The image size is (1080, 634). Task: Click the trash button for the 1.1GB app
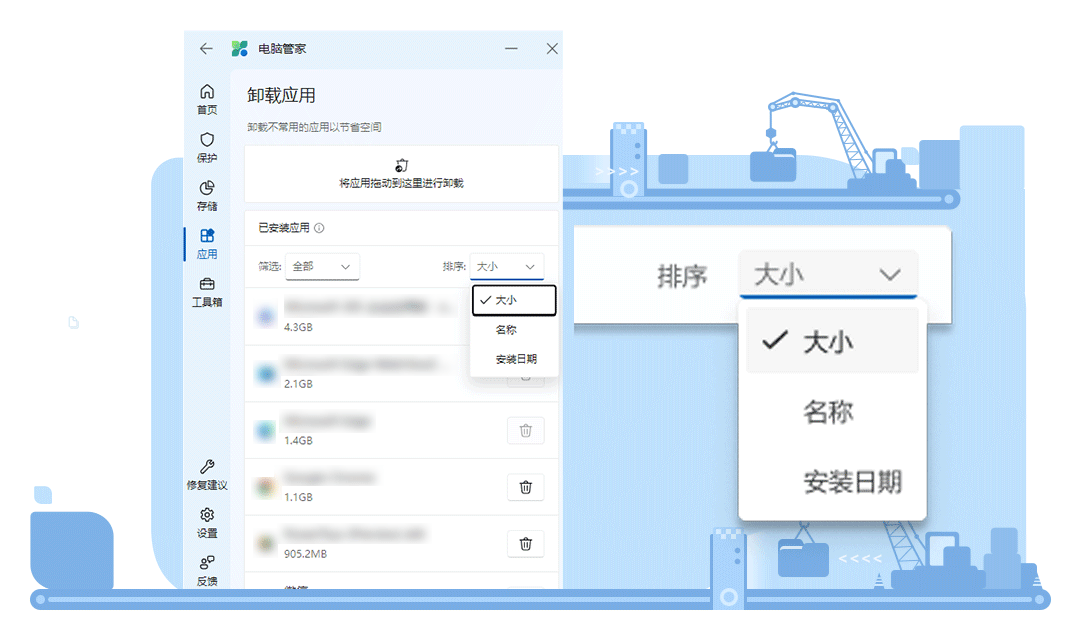525,487
